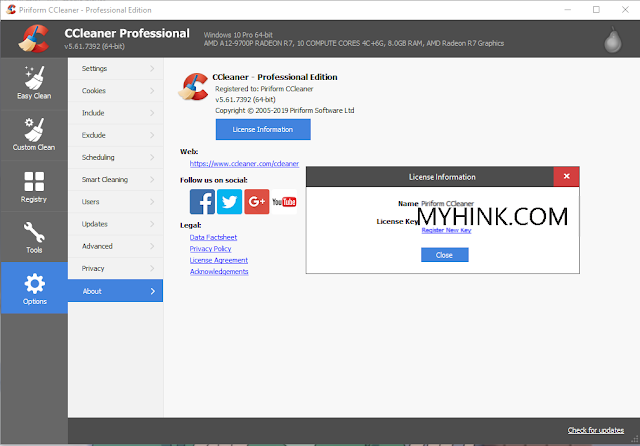Select the About options page
Image resolution: width=640 pixels, height=446 pixels.
(116, 291)
